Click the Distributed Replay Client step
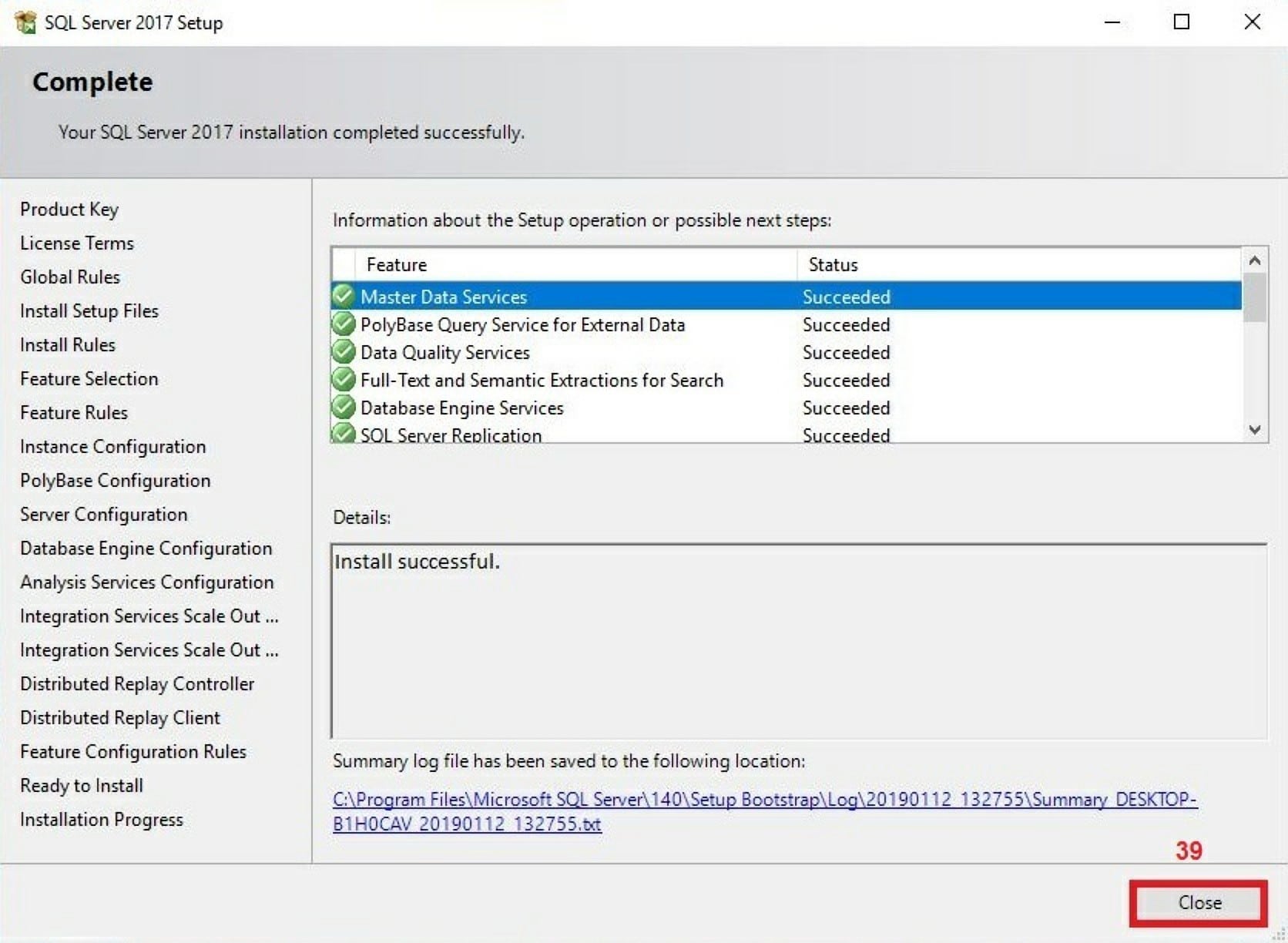The image size is (1288, 943). point(120,718)
